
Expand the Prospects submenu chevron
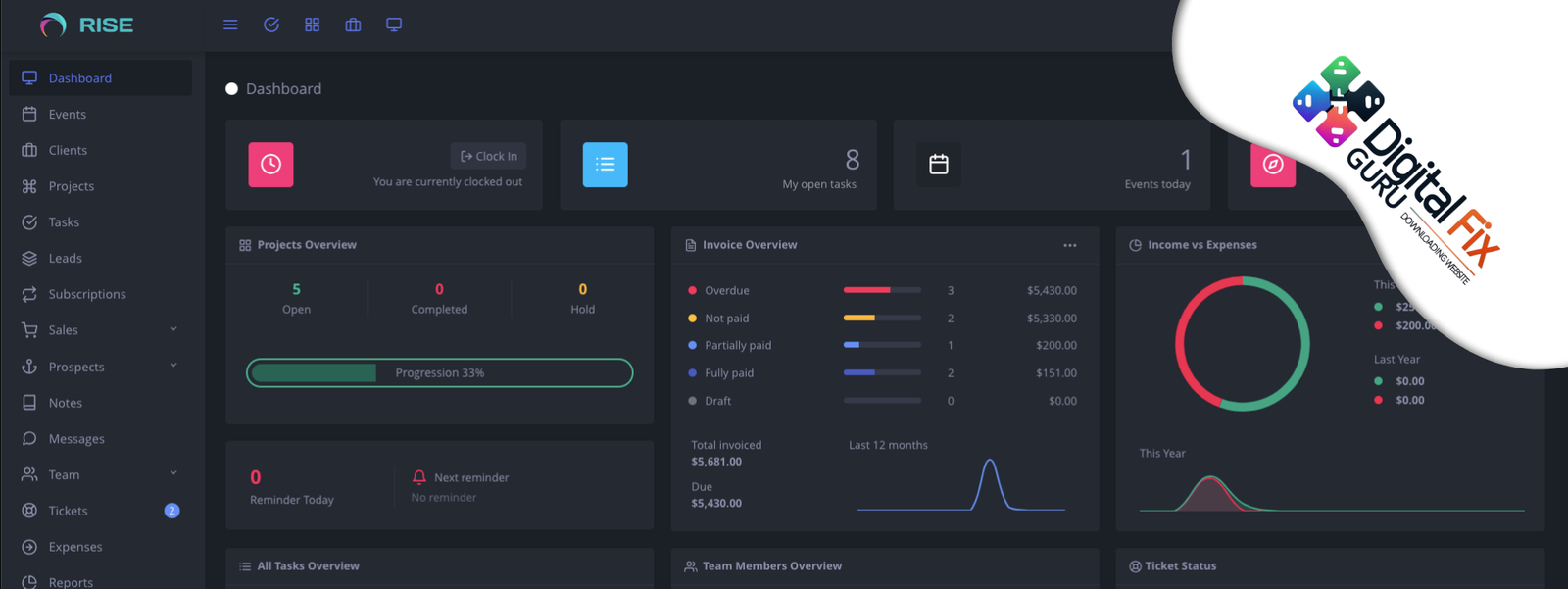click(173, 366)
